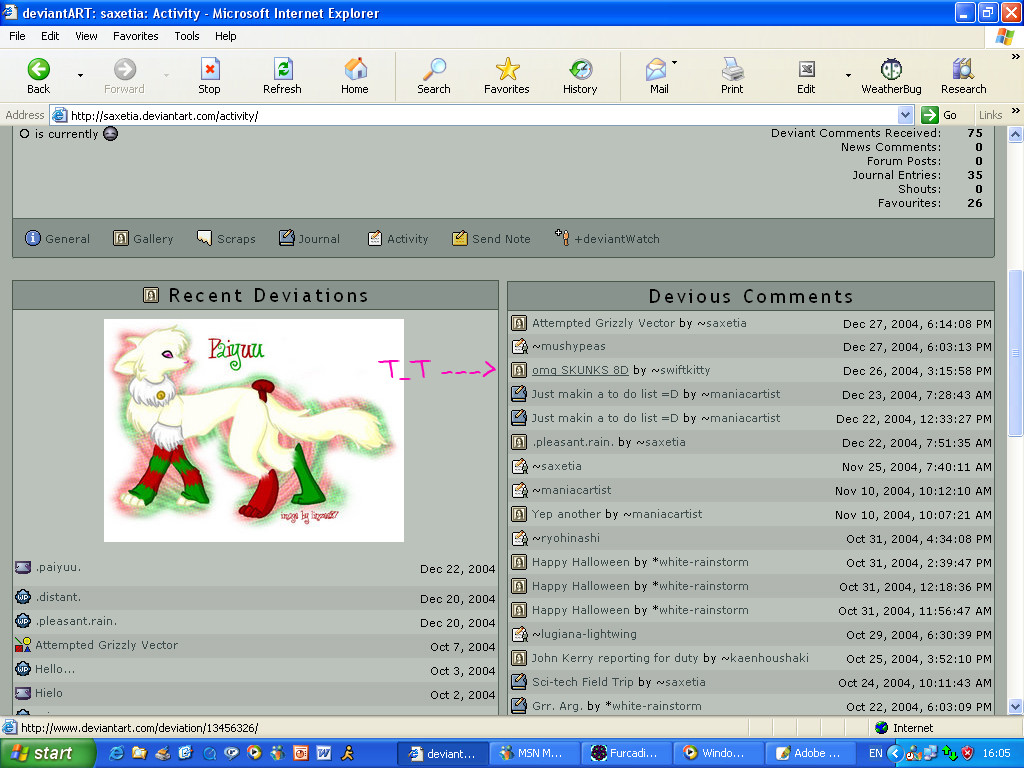Click the icon beside the .paiyuu. deviation
This screenshot has width=1024, height=768.
click(23, 567)
